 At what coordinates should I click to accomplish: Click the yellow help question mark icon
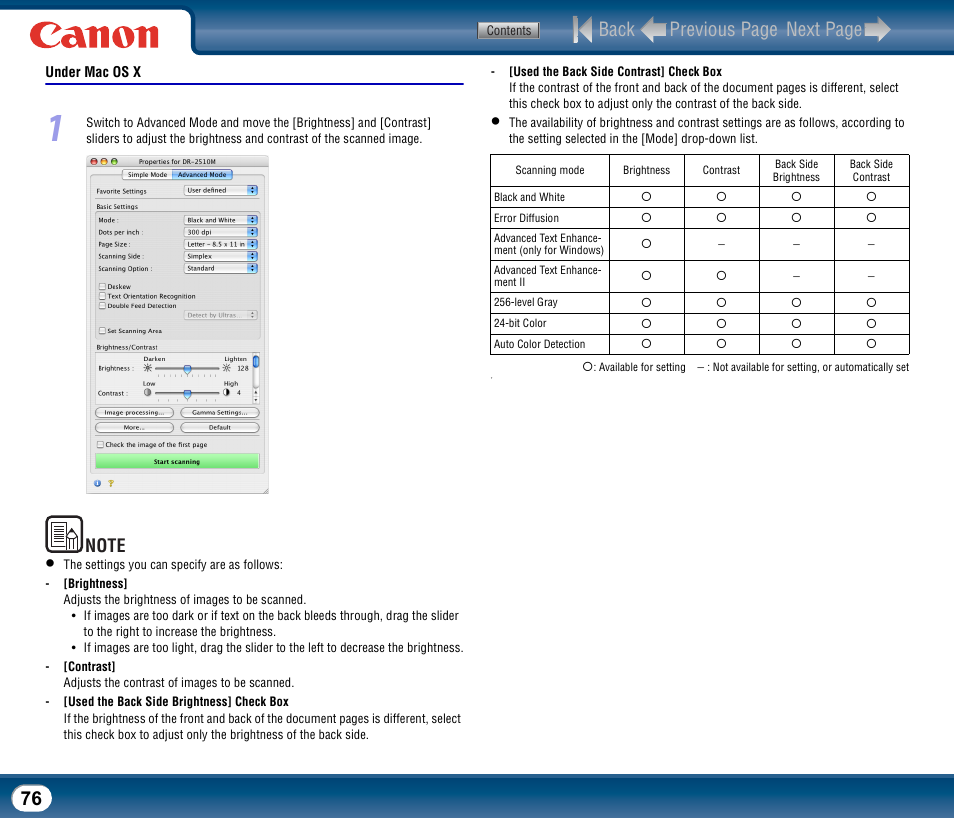click(111, 483)
